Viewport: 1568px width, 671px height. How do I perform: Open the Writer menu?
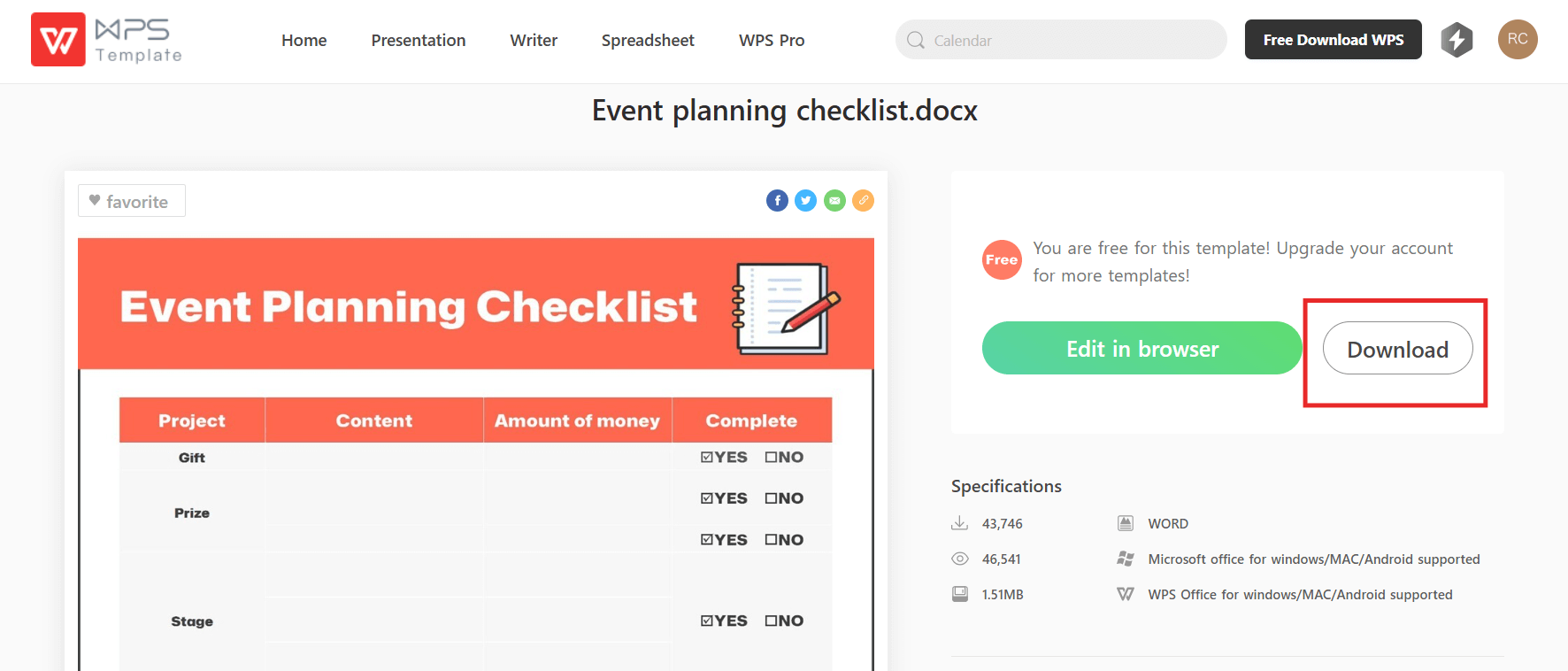[x=534, y=41]
